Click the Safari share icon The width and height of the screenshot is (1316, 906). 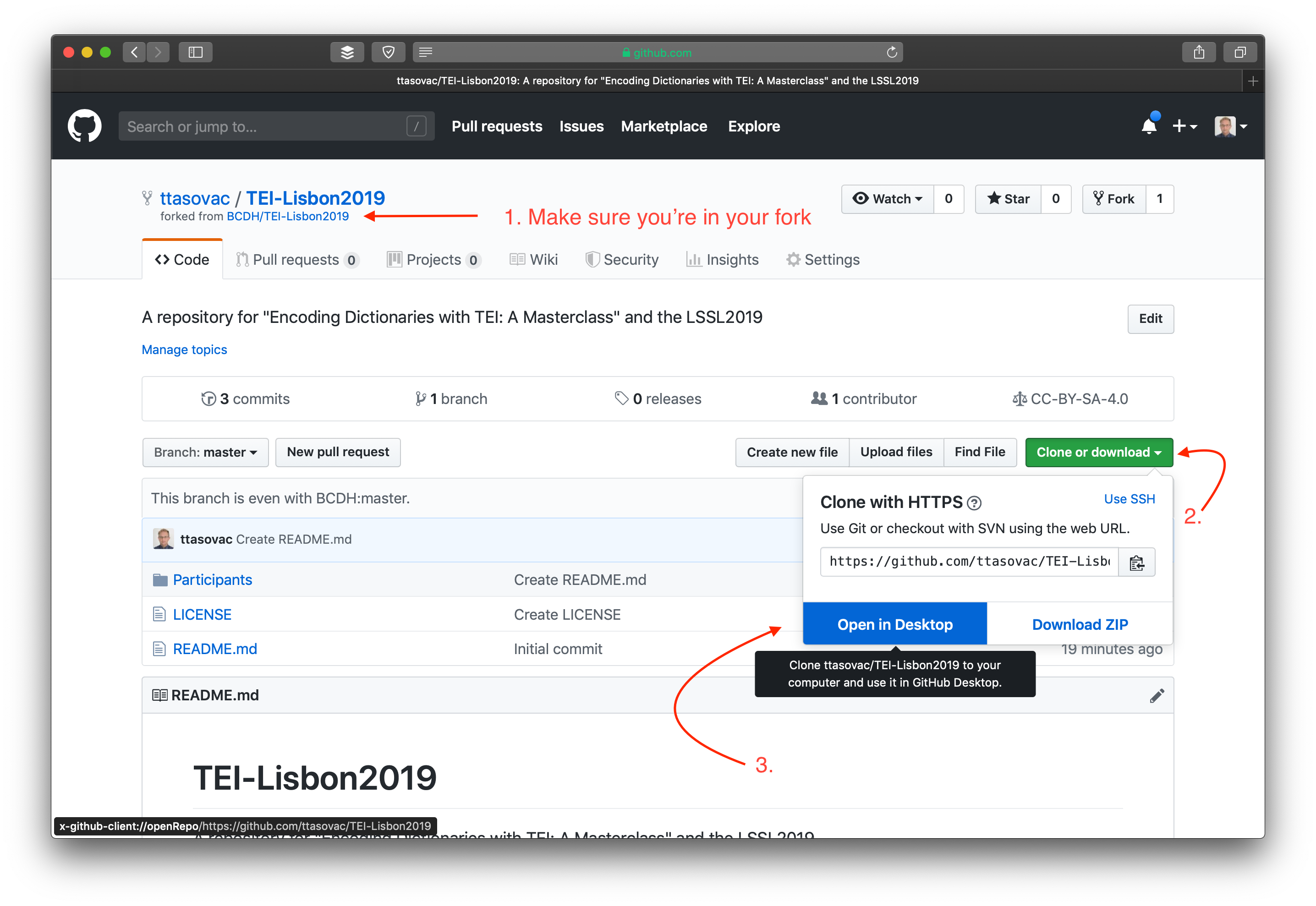coord(1199,52)
